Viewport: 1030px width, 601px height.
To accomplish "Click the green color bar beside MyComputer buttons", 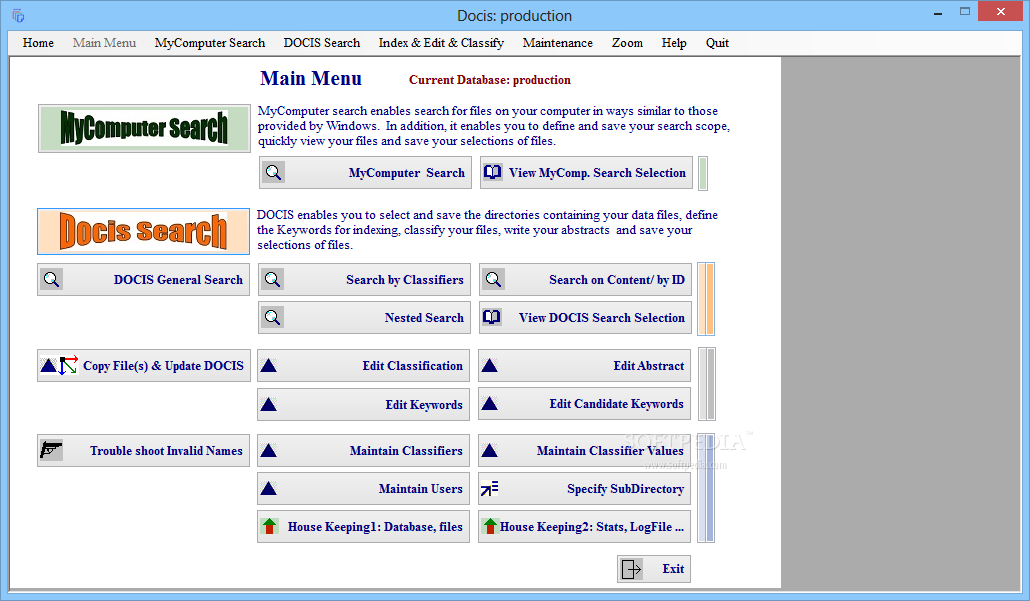I will (x=703, y=173).
